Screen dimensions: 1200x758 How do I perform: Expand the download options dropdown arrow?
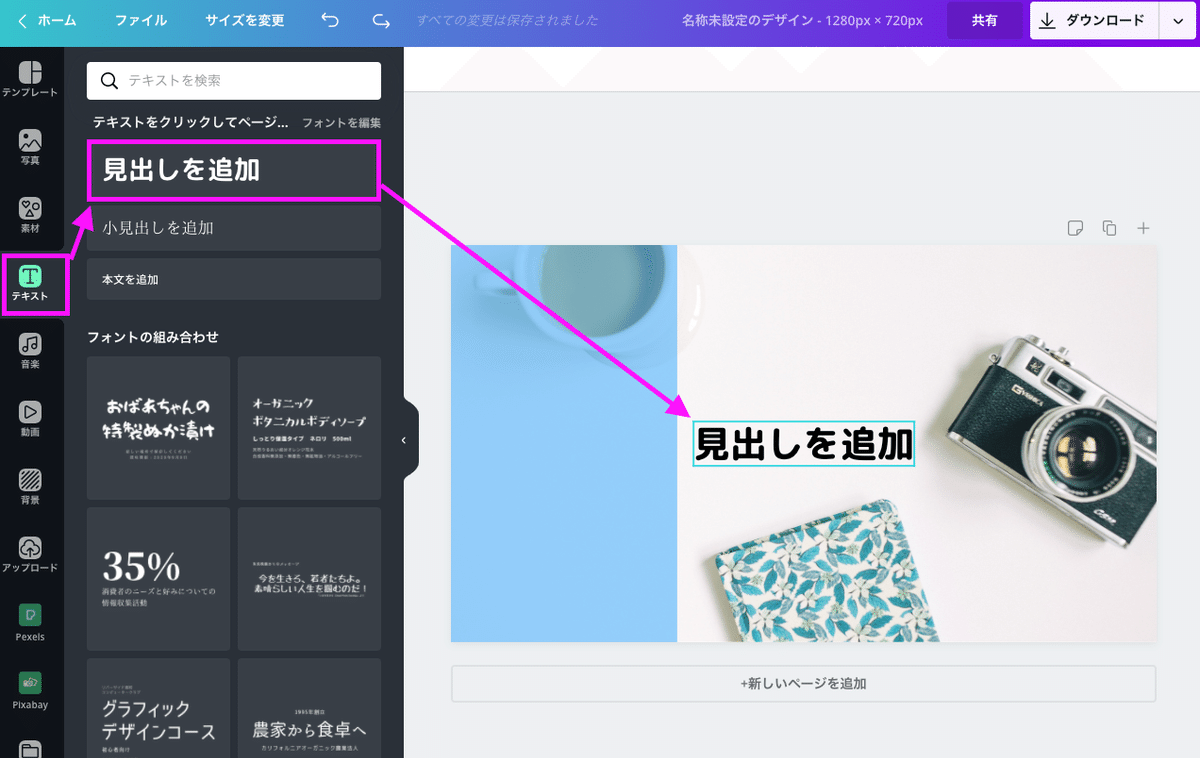pyautogui.click(x=1176, y=21)
